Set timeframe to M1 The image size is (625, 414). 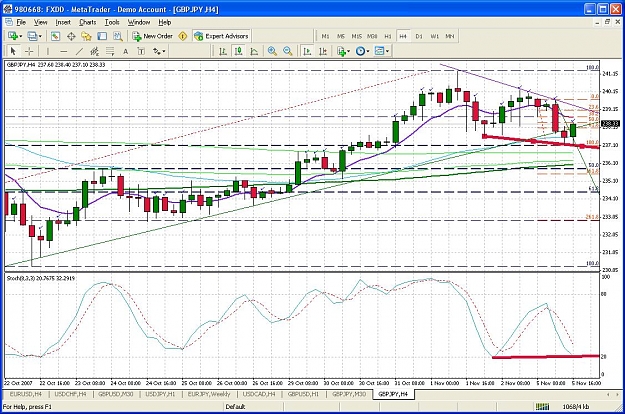pyautogui.click(x=325, y=36)
